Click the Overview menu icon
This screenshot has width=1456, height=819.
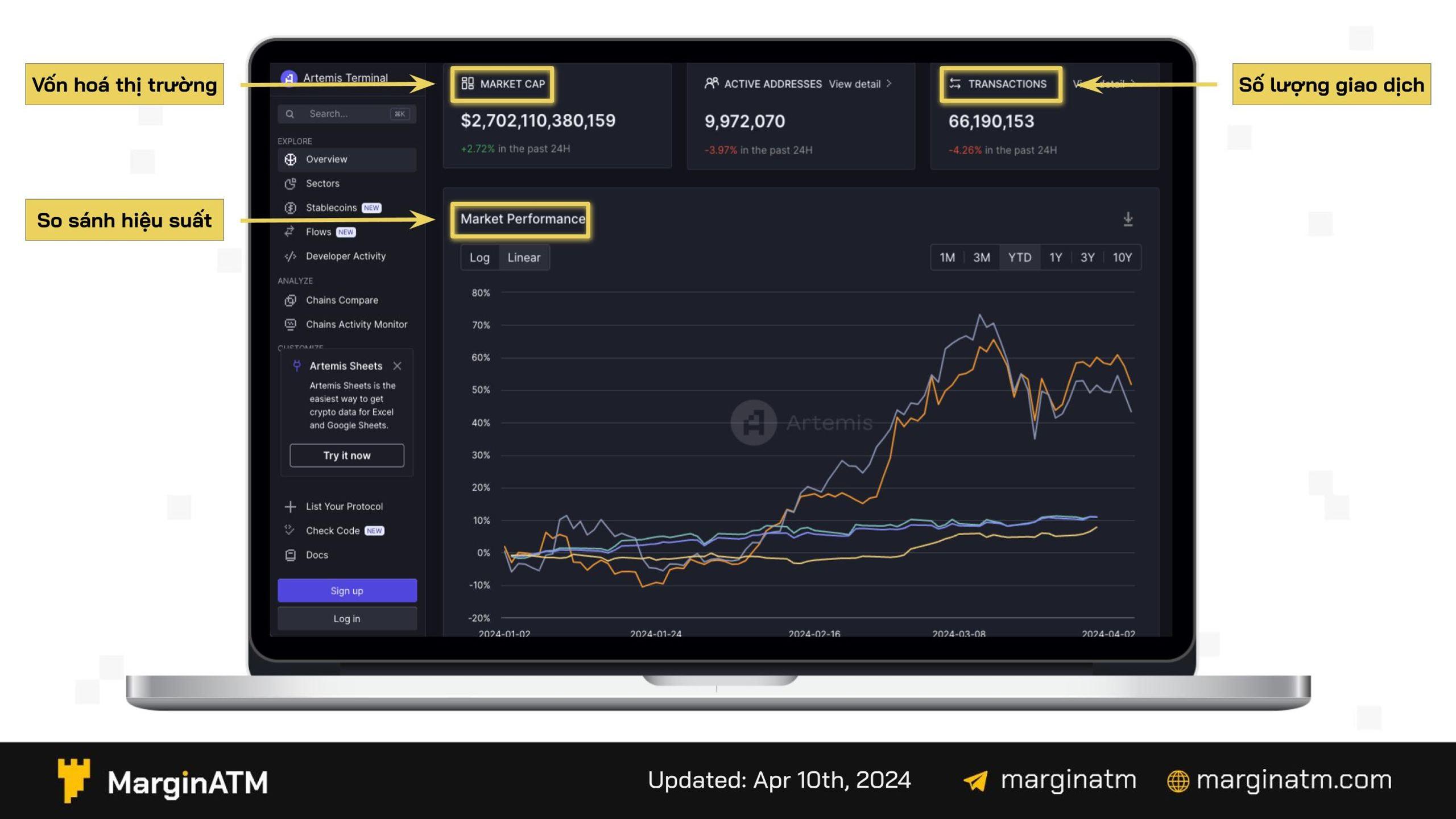tap(290, 159)
